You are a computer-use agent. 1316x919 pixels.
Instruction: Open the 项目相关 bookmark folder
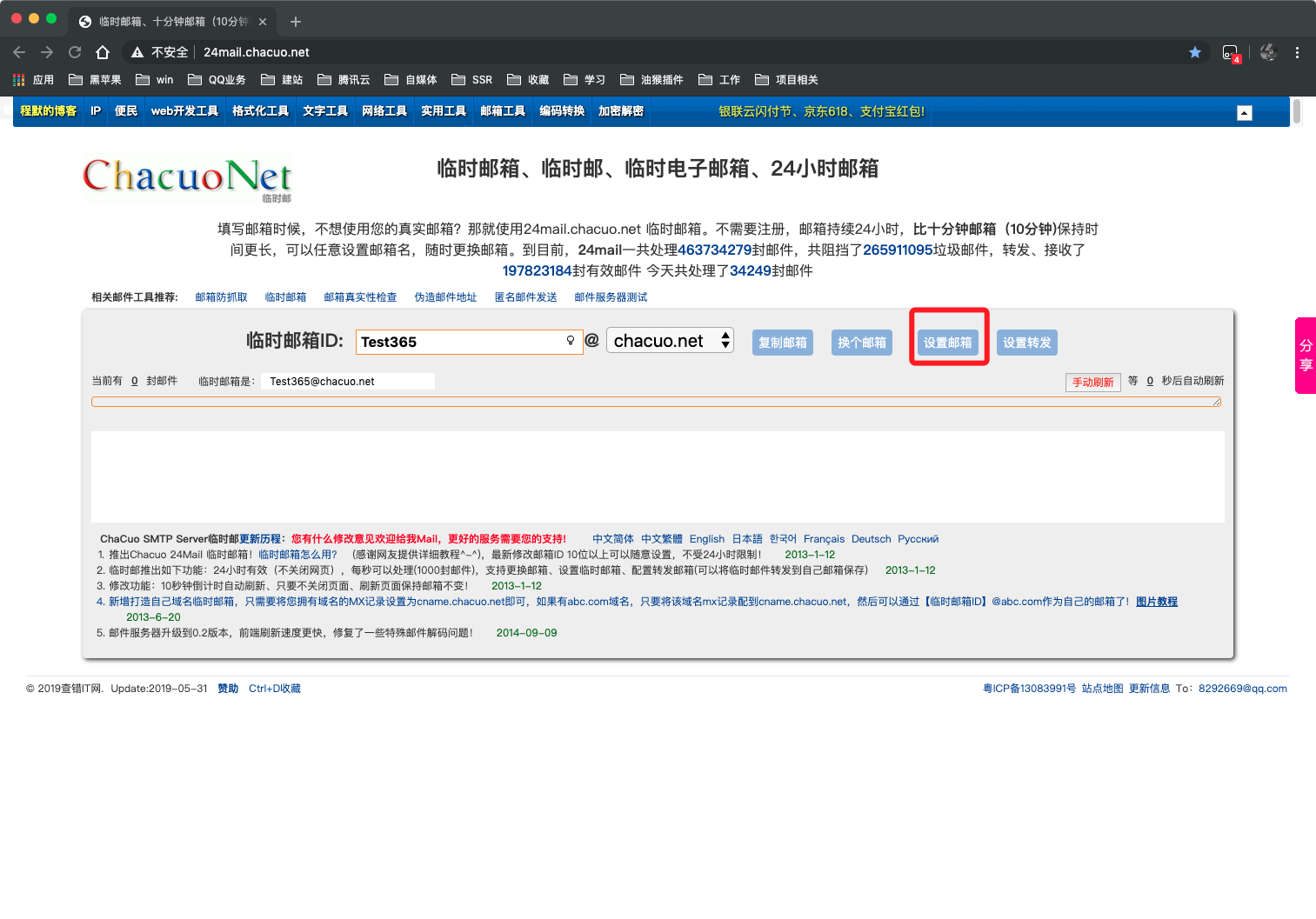pos(786,80)
